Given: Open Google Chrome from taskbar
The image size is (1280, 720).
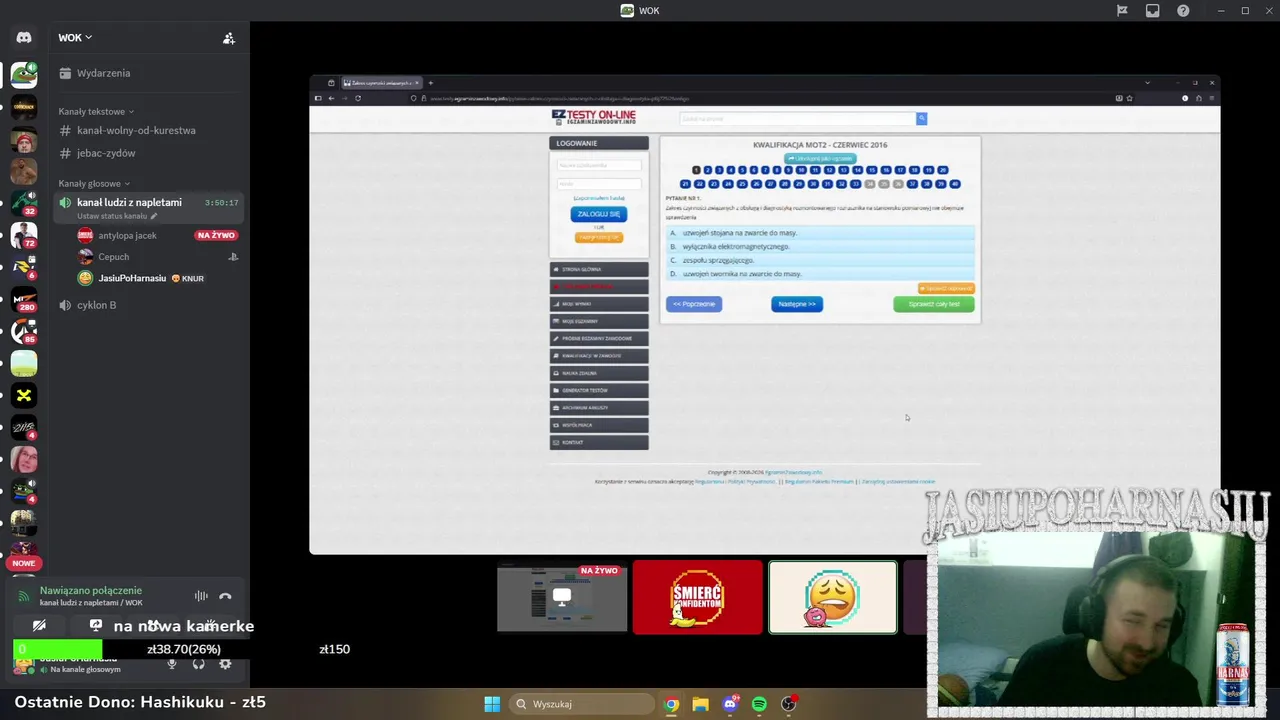Looking at the screenshot, I should click(x=672, y=704).
